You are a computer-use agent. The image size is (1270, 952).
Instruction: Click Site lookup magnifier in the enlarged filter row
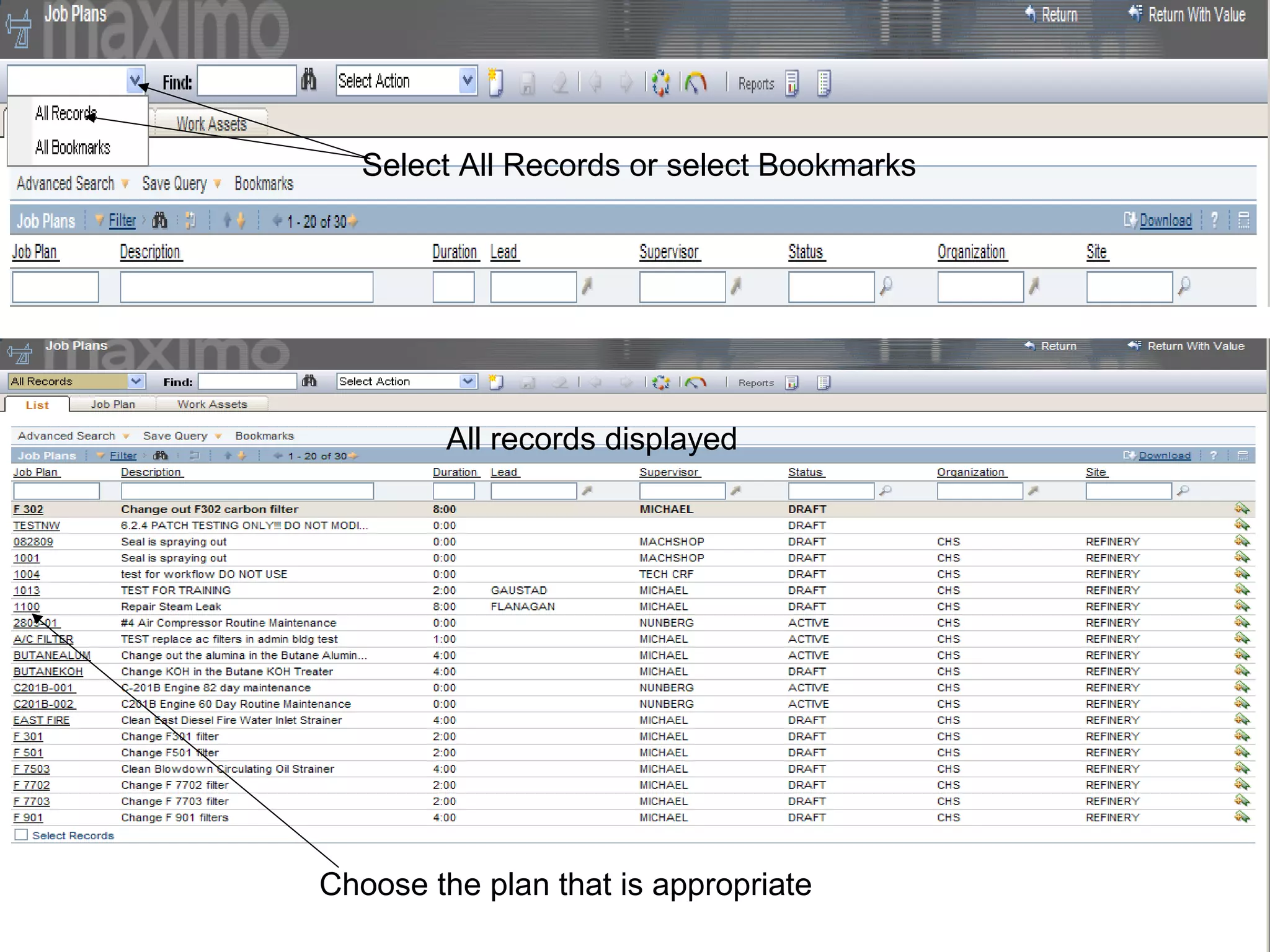coord(1184,286)
